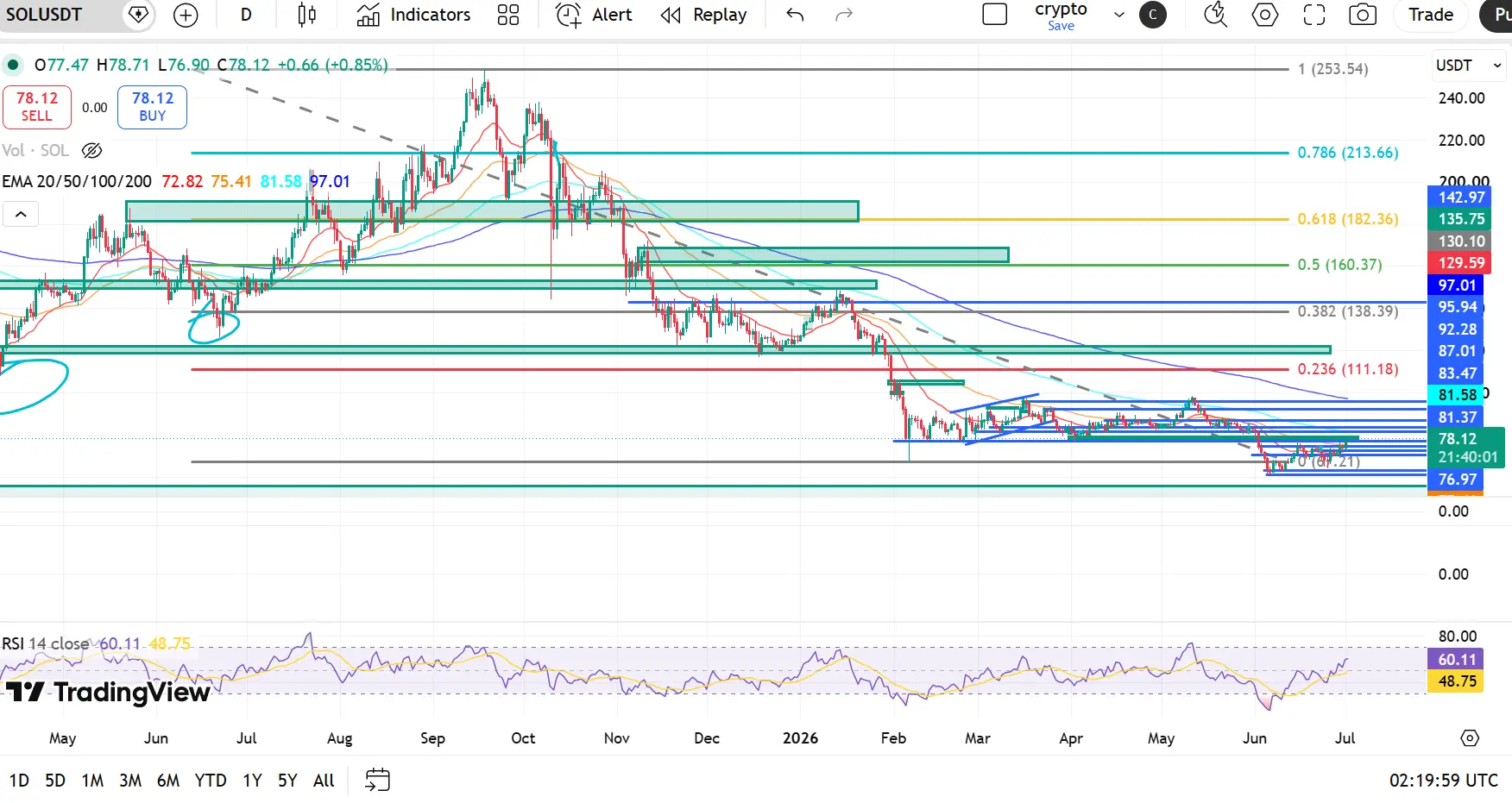The image size is (1512, 803).
Task: Click the redo arrow icon
Action: (x=844, y=15)
